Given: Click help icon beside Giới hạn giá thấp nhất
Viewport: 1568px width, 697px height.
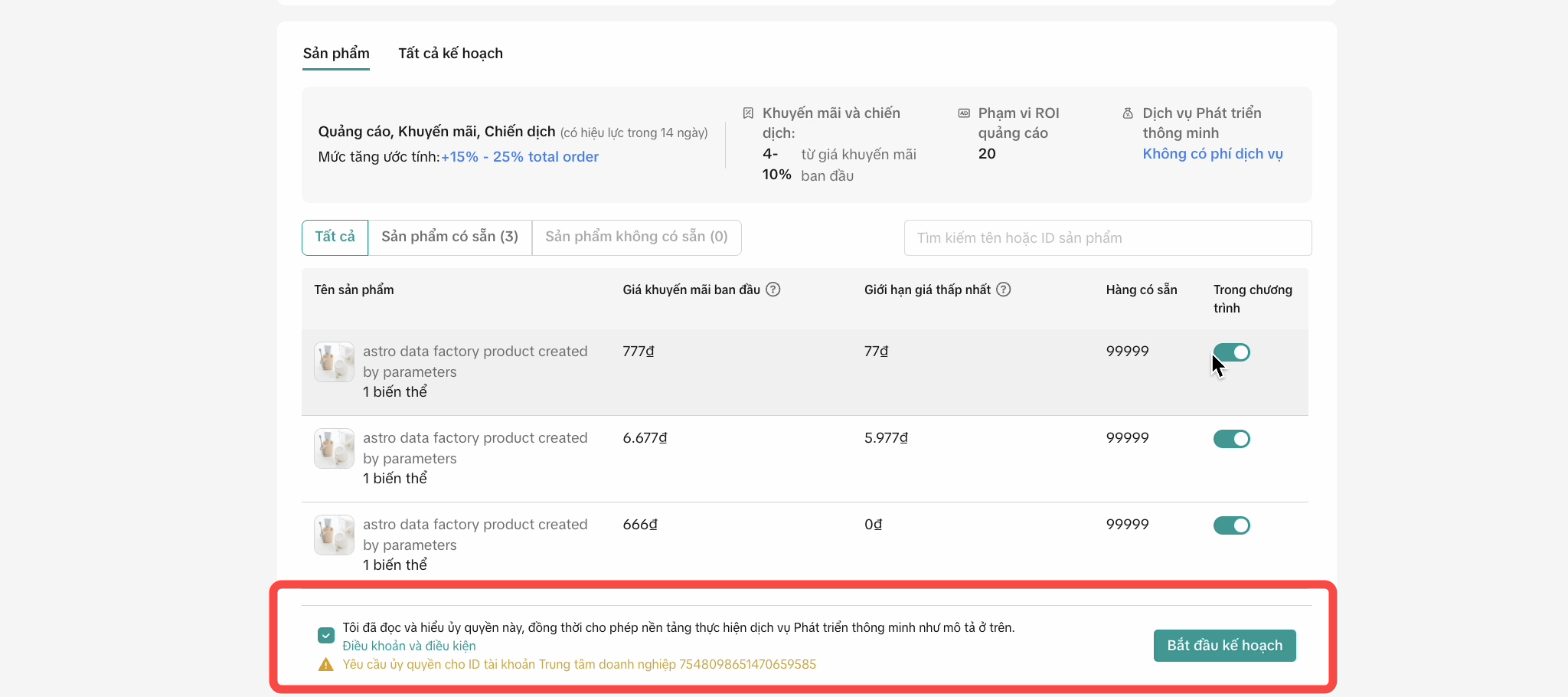Looking at the screenshot, I should (1004, 290).
